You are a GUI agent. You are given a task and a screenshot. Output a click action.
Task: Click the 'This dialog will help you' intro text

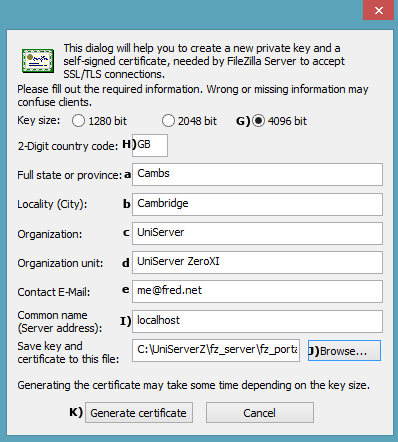point(204,61)
